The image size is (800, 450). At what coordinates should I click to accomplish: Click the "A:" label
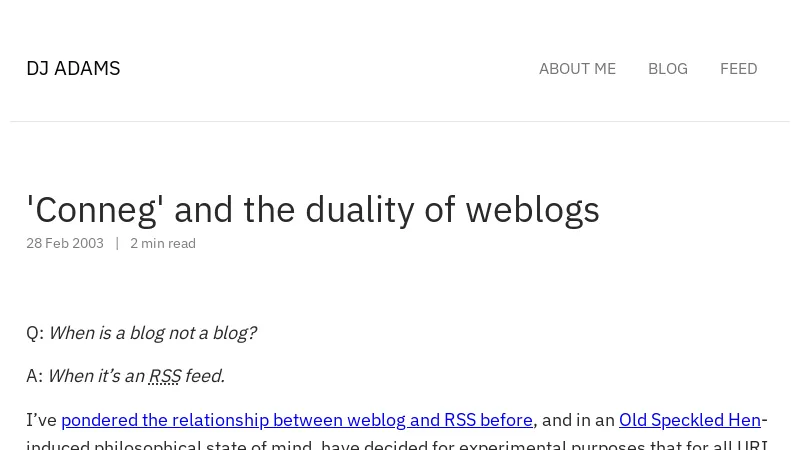[35, 376]
